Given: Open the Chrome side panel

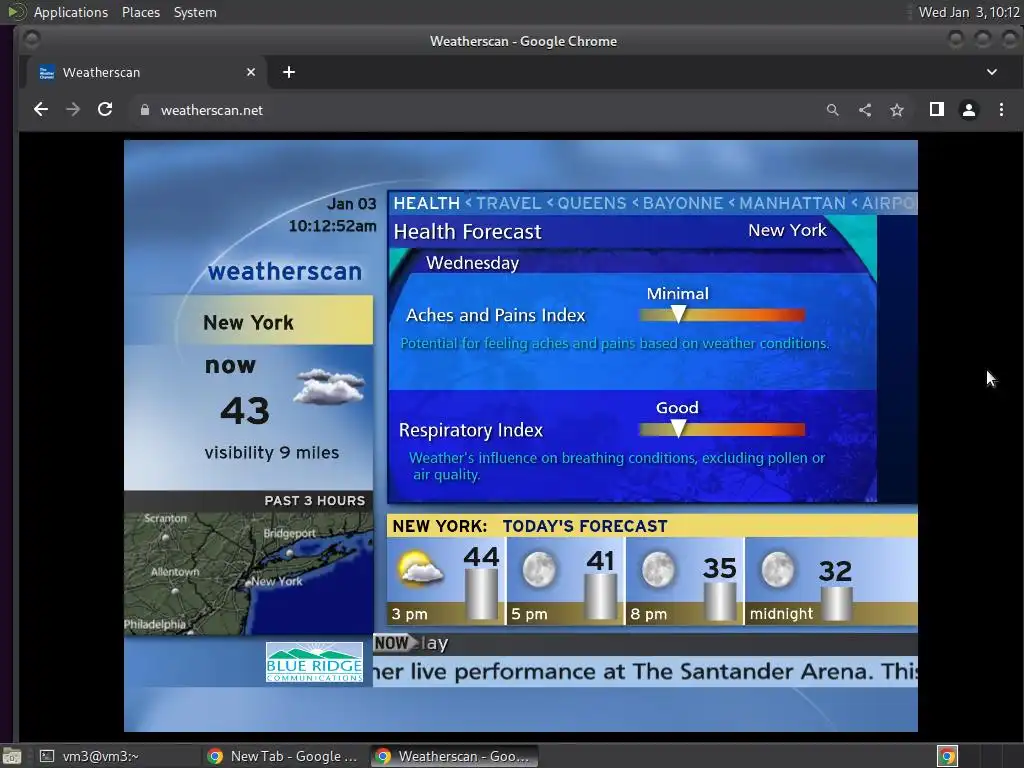Looking at the screenshot, I should coord(936,110).
